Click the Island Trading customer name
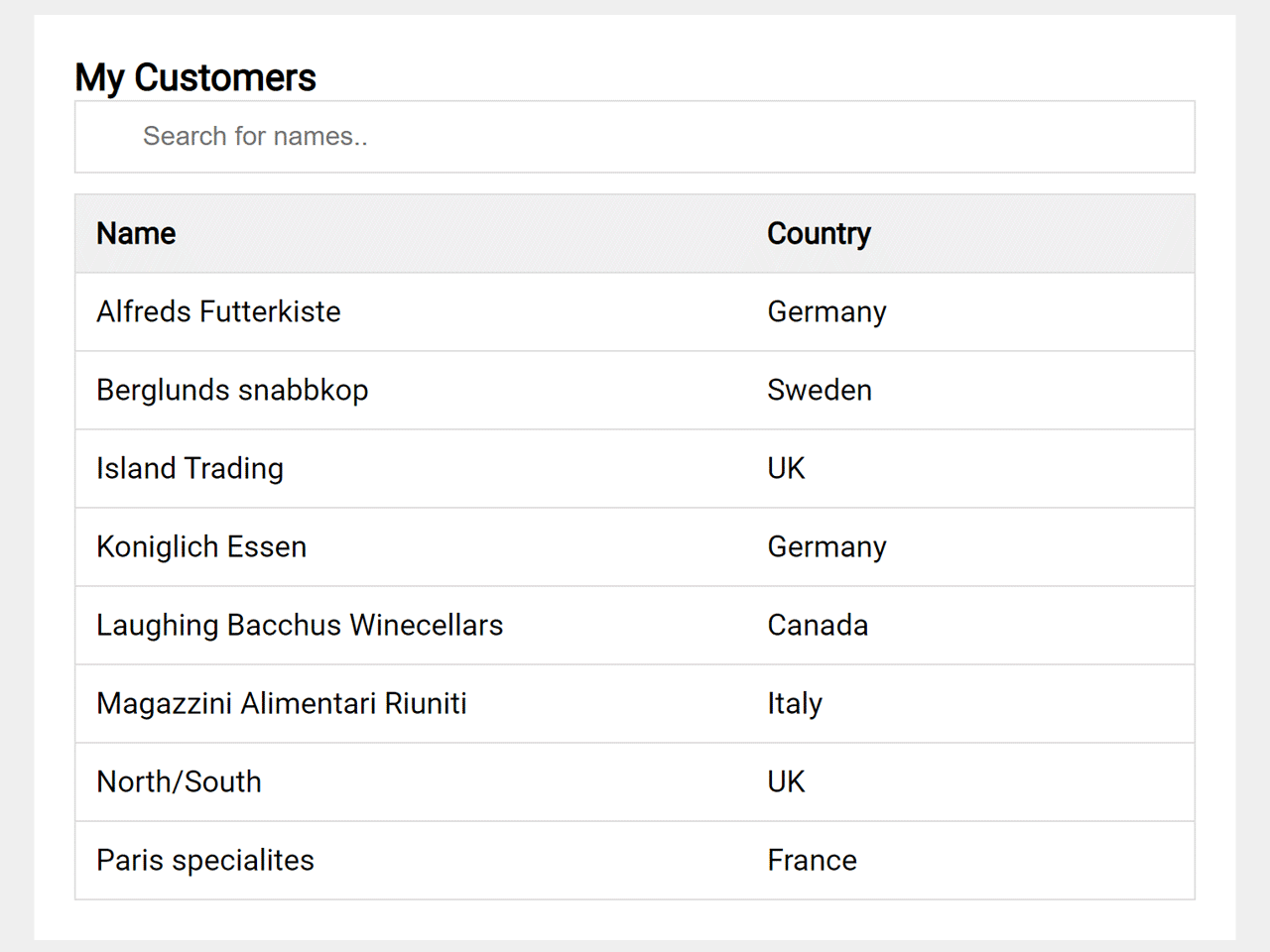Image resolution: width=1270 pixels, height=952 pixels. pyautogui.click(x=190, y=469)
